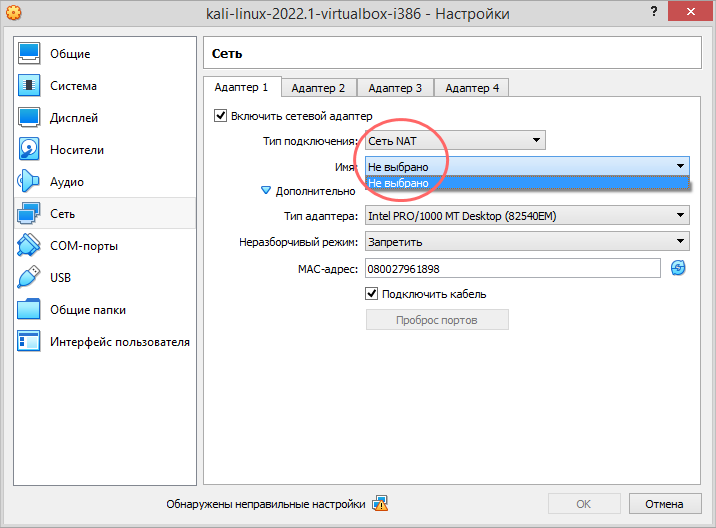Screen dimensions: 716x528
Task: Switch to Адаптер 3 tab
Action: (x=395, y=88)
